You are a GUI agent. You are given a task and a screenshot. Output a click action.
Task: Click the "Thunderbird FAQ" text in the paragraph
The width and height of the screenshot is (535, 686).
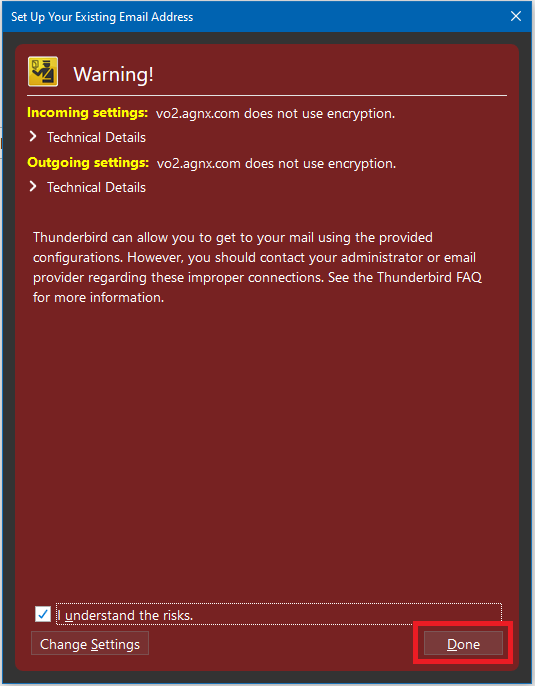pyautogui.click(x=429, y=277)
